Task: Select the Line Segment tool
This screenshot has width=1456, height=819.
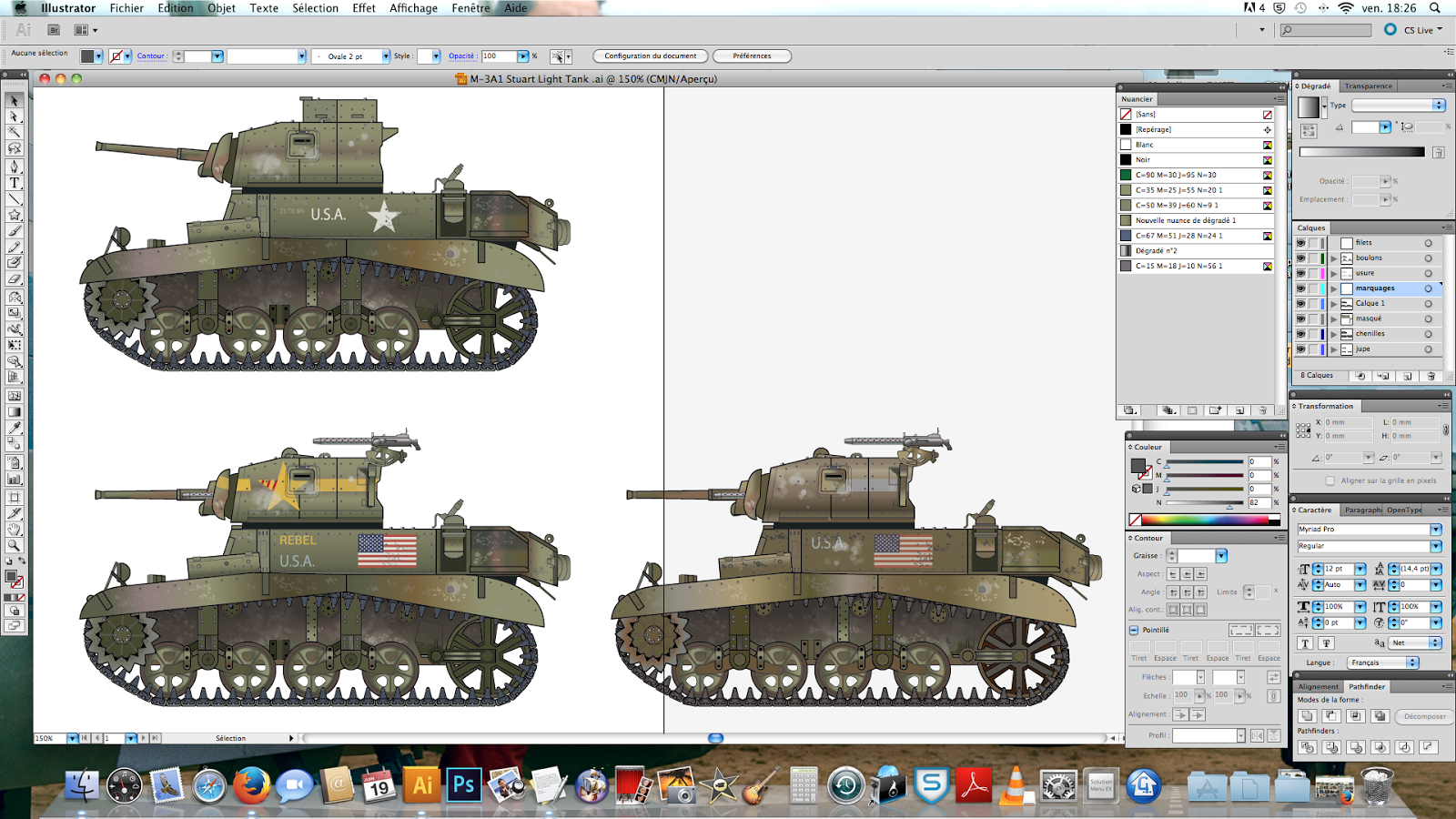Action: (15, 198)
